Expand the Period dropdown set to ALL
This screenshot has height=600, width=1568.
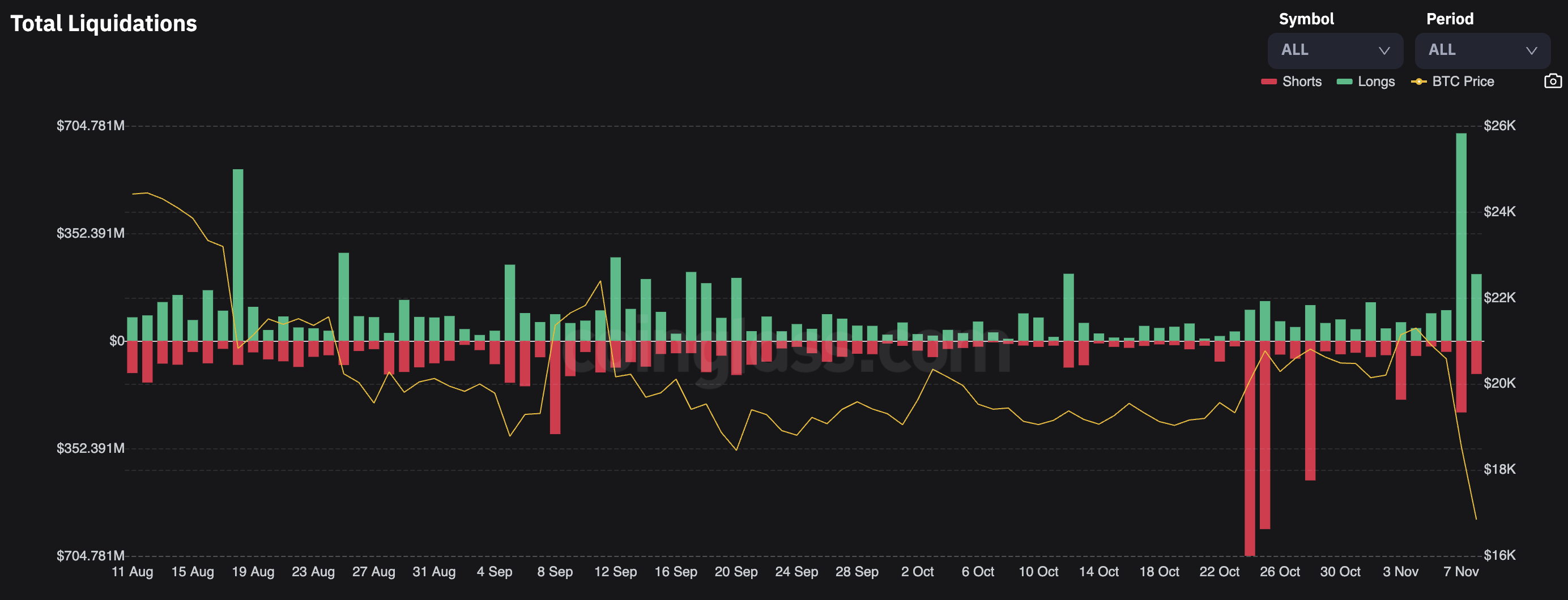click(1482, 50)
